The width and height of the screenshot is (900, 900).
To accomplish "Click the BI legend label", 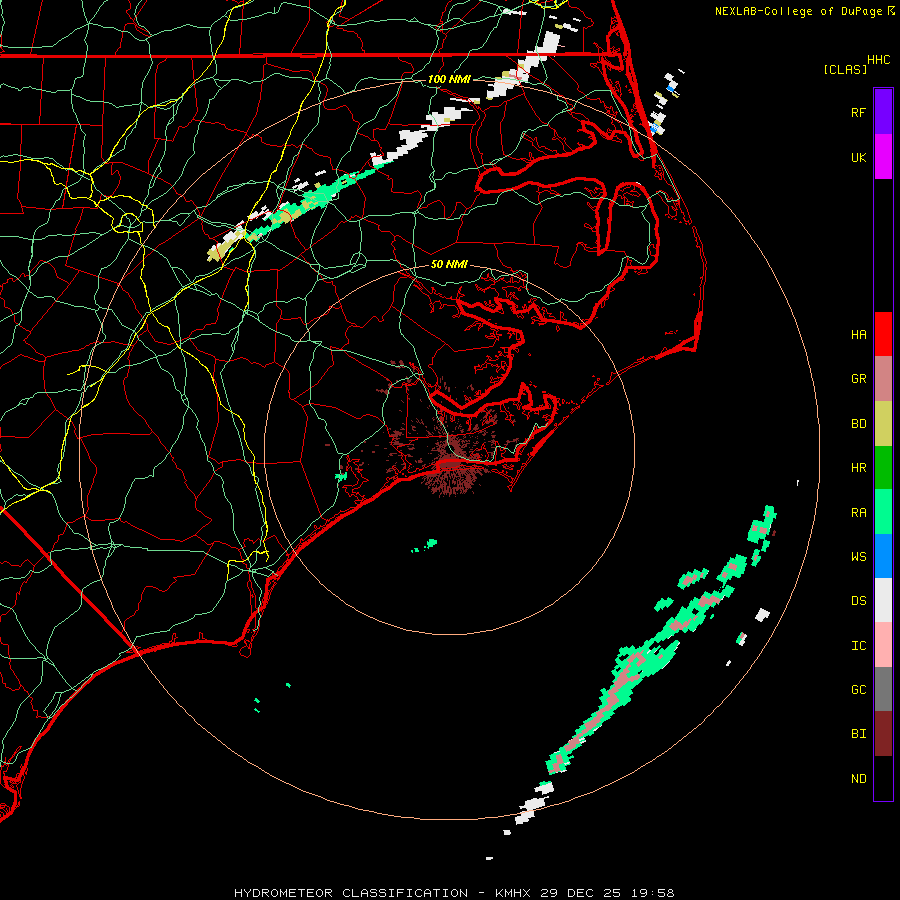I will pos(858,734).
